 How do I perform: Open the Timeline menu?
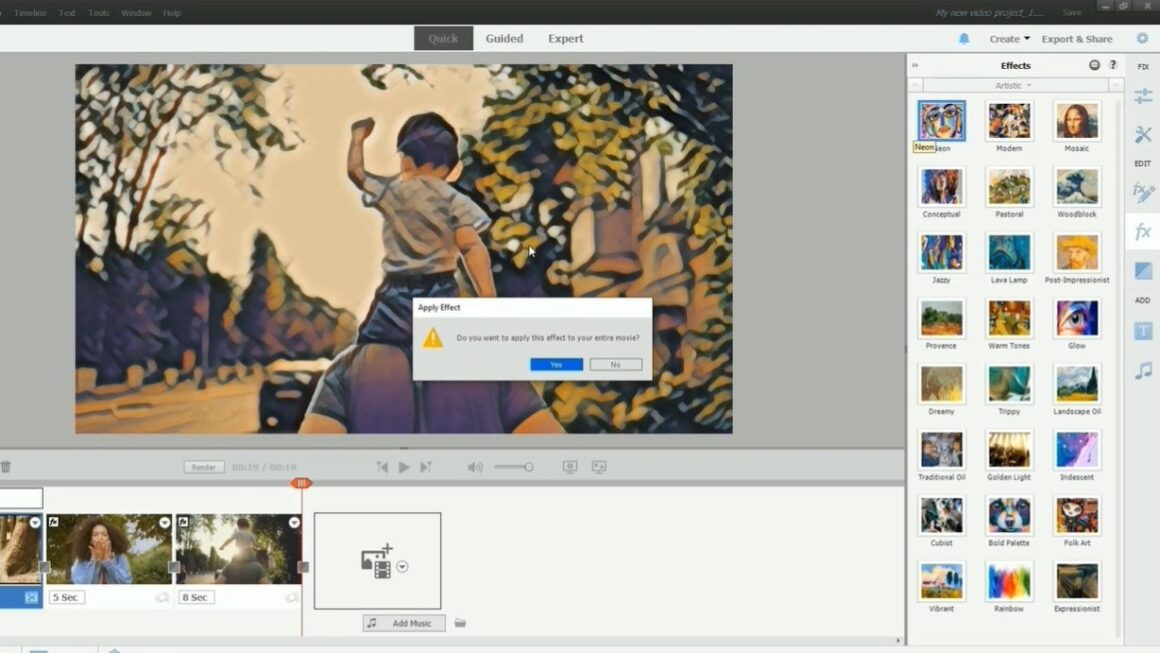[x=30, y=13]
